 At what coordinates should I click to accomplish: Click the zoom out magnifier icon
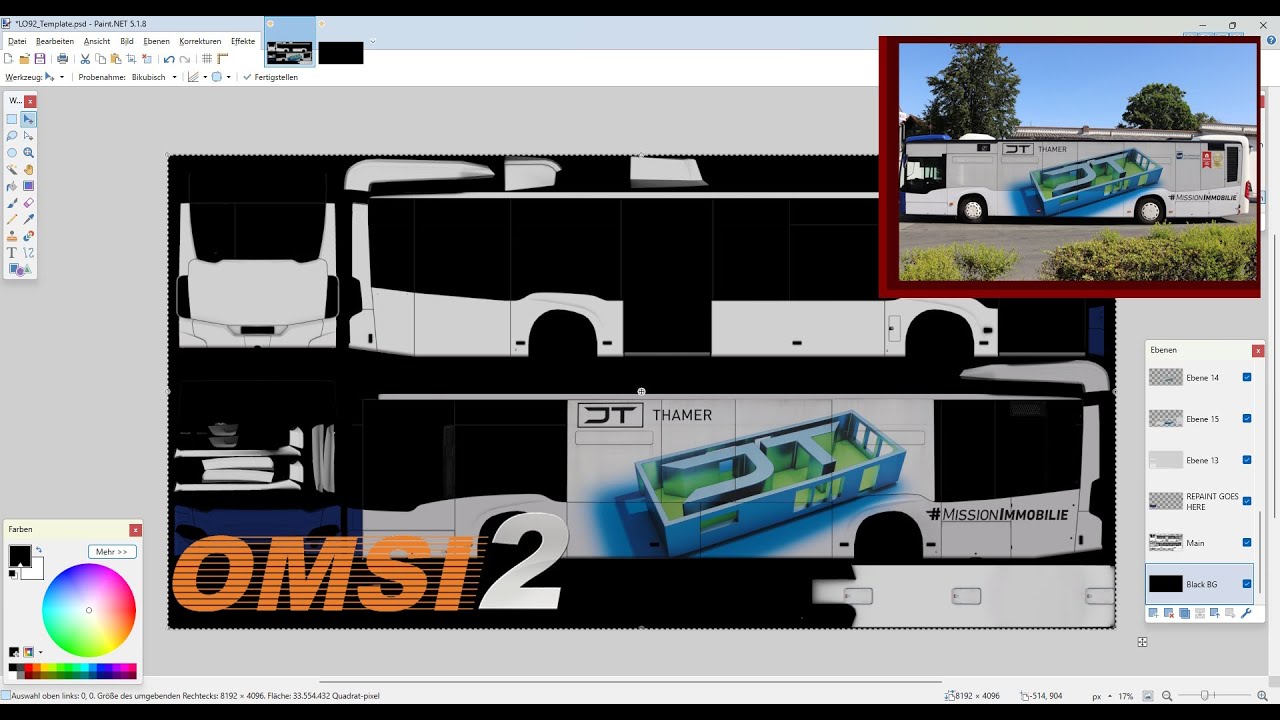[x=1167, y=696]
